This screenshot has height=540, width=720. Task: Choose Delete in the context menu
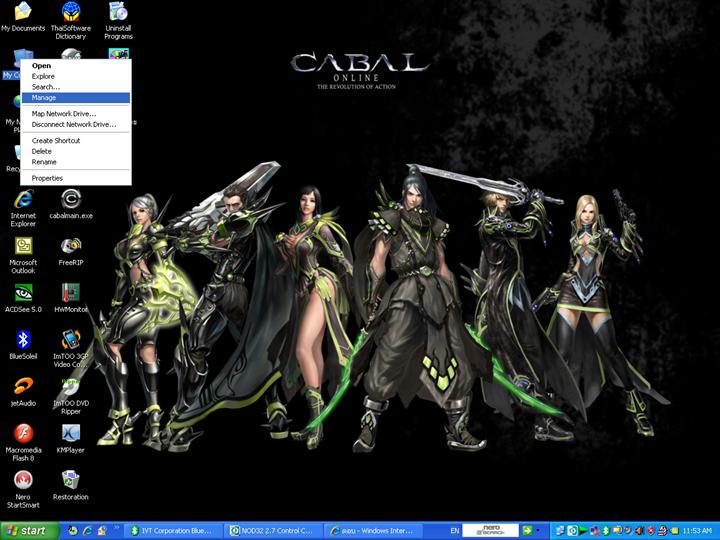coord(76,151)
